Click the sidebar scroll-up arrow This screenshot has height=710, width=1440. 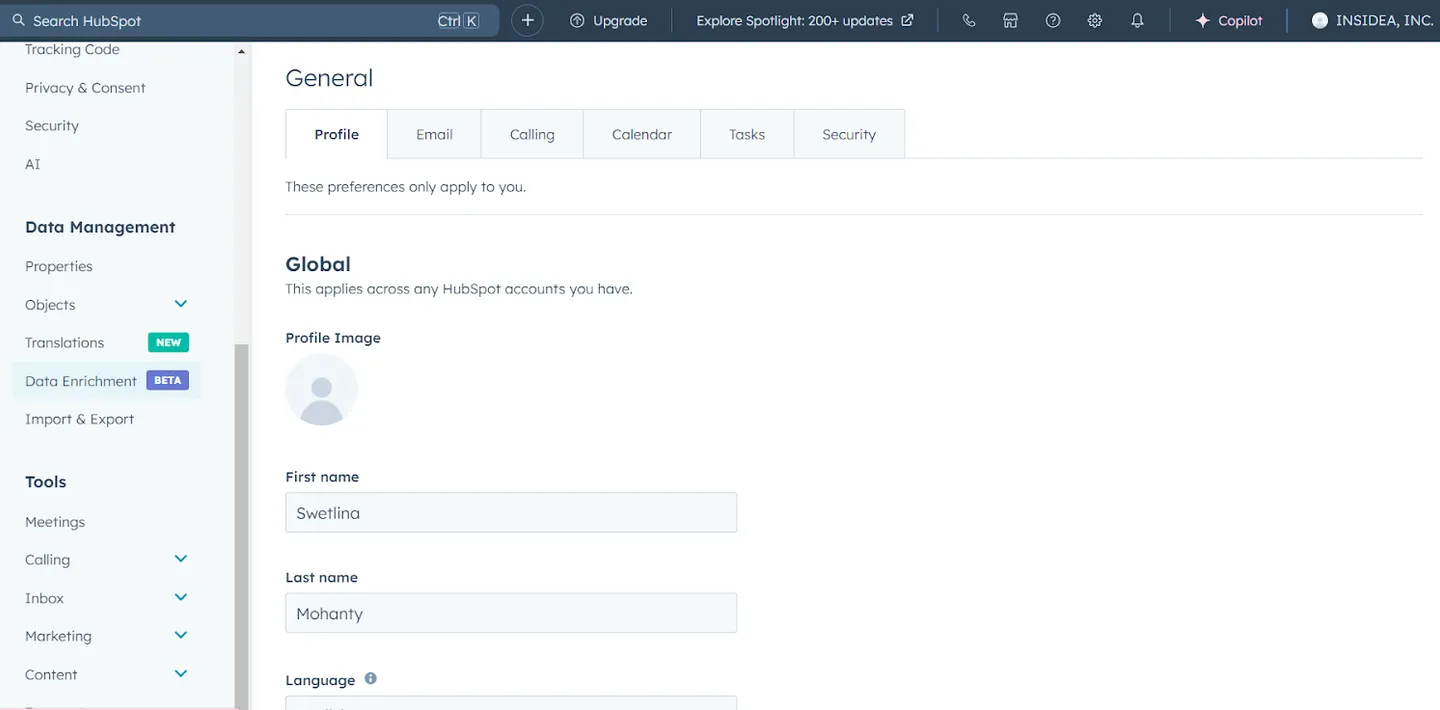241,51
